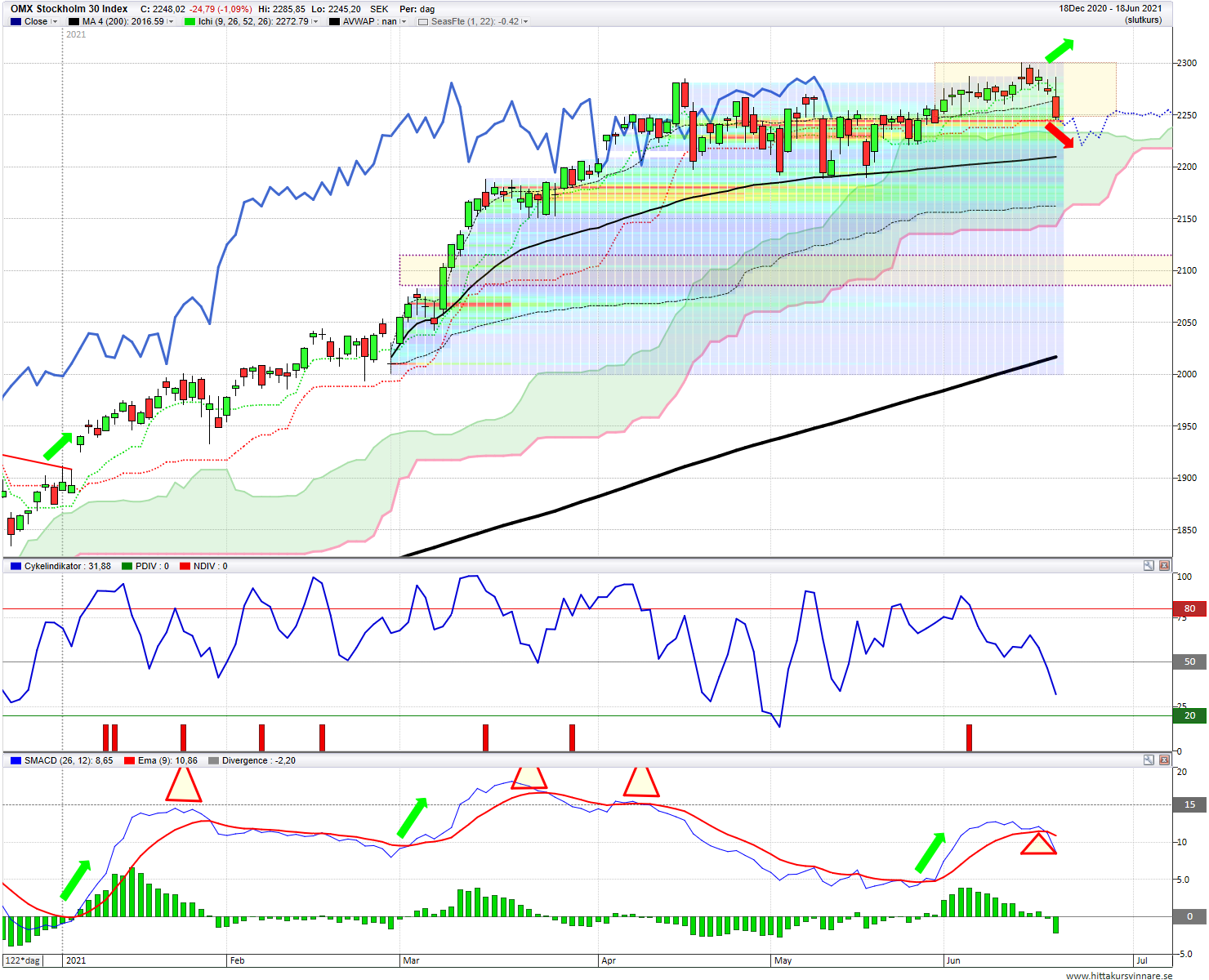The width and height of the screenshot is (1209, 980).
Task: Click the Jun label on time axis
Action: pos(953,960)
